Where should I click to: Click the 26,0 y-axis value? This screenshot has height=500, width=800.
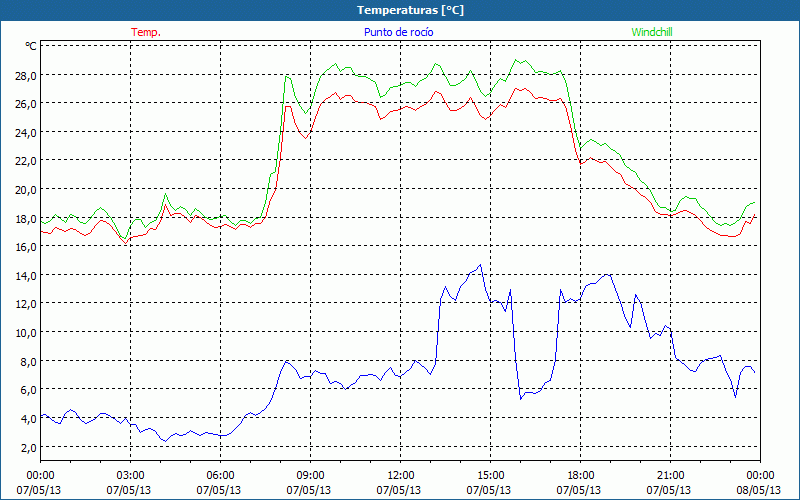pyautogui.click(x=26, y=104)
